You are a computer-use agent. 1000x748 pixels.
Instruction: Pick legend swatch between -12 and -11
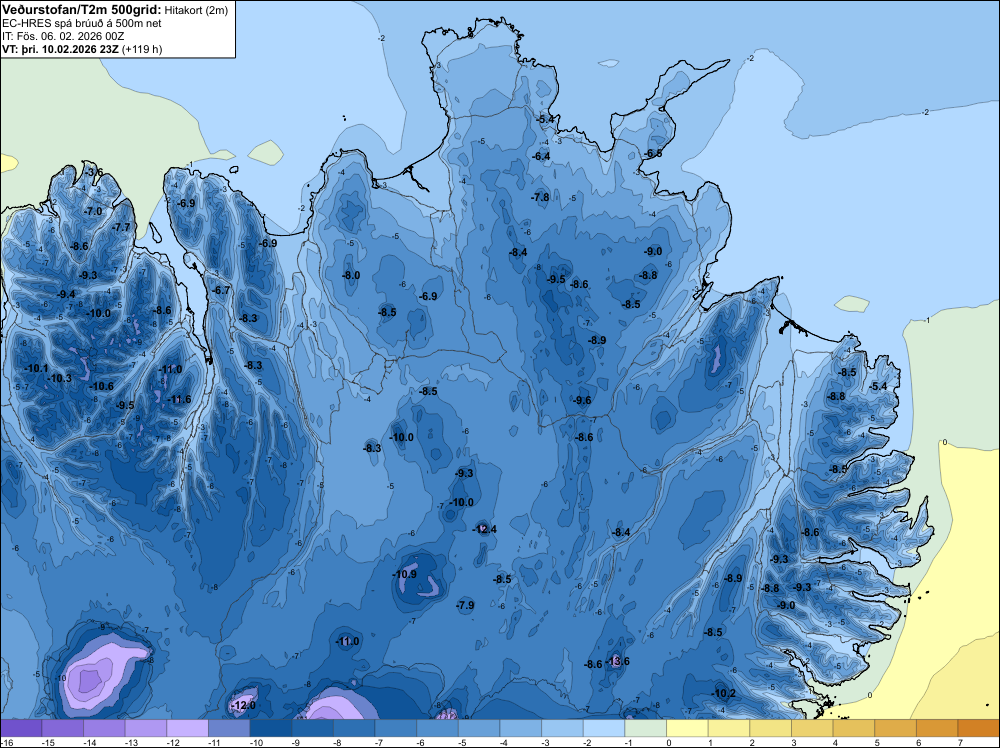pyautogui.click(x=188, y=728)
